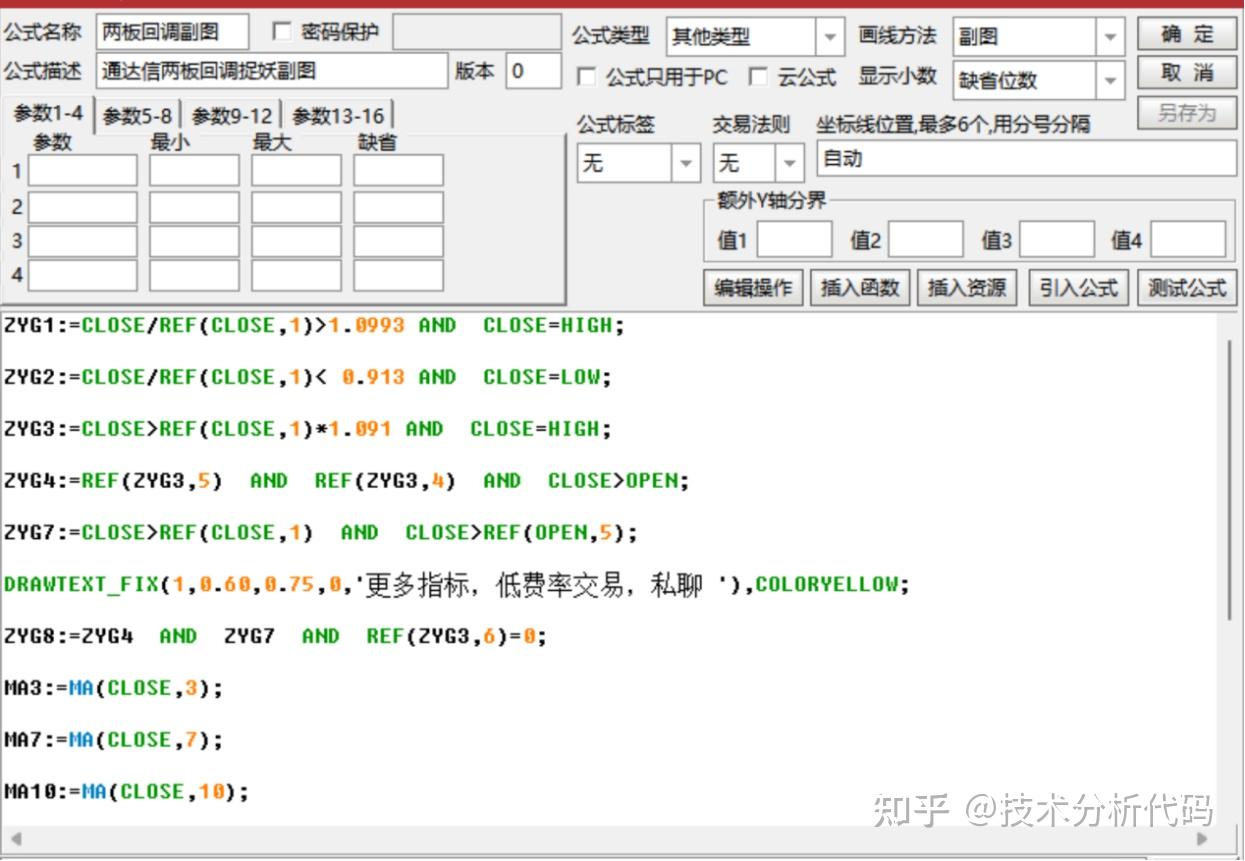The width and height of the screenshot is (1245, 861).
Task: Click the 版本 number field
Action: pos(533,71)
